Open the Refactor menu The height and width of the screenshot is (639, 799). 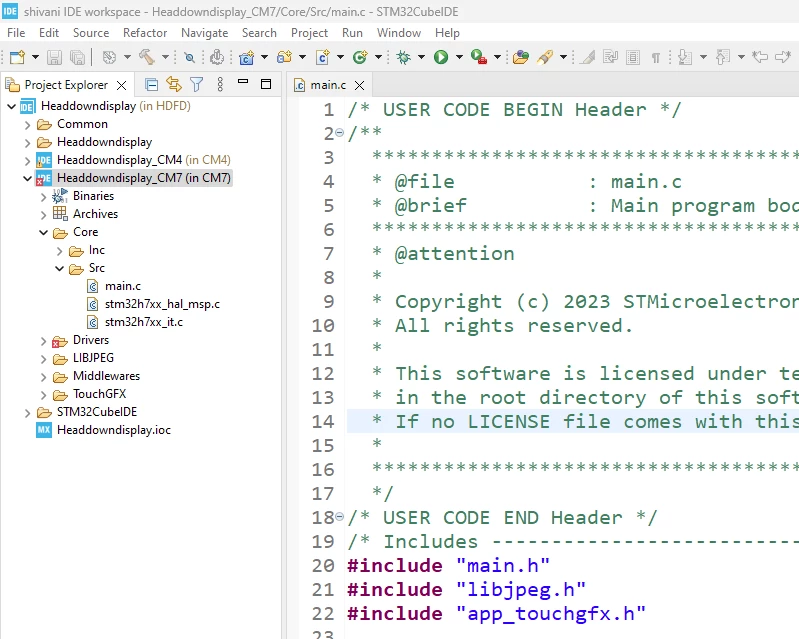pyautogui.click(x=145, y=33)
